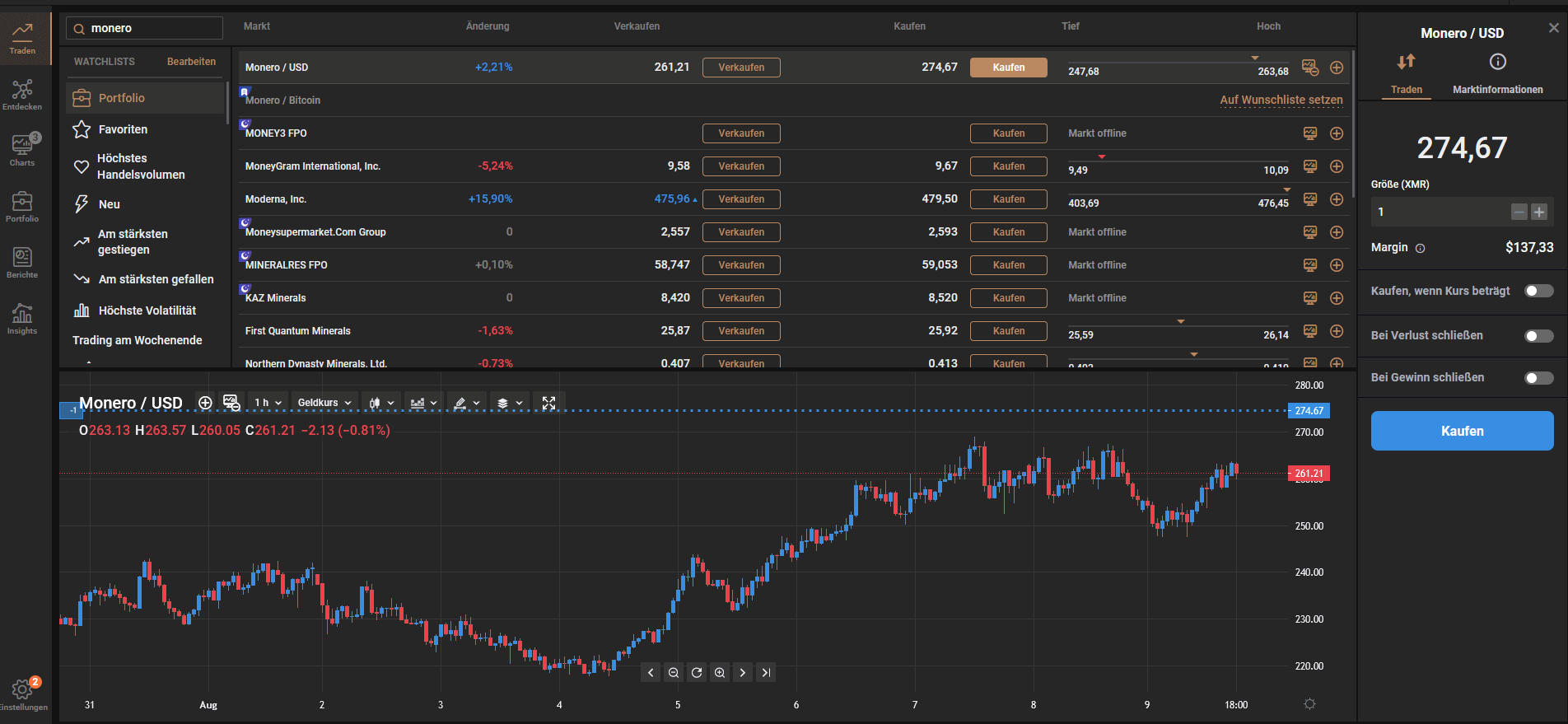Click Monero / Bitcoin market row
Viewport: 1568px width, 724px height.
(795, 100)
